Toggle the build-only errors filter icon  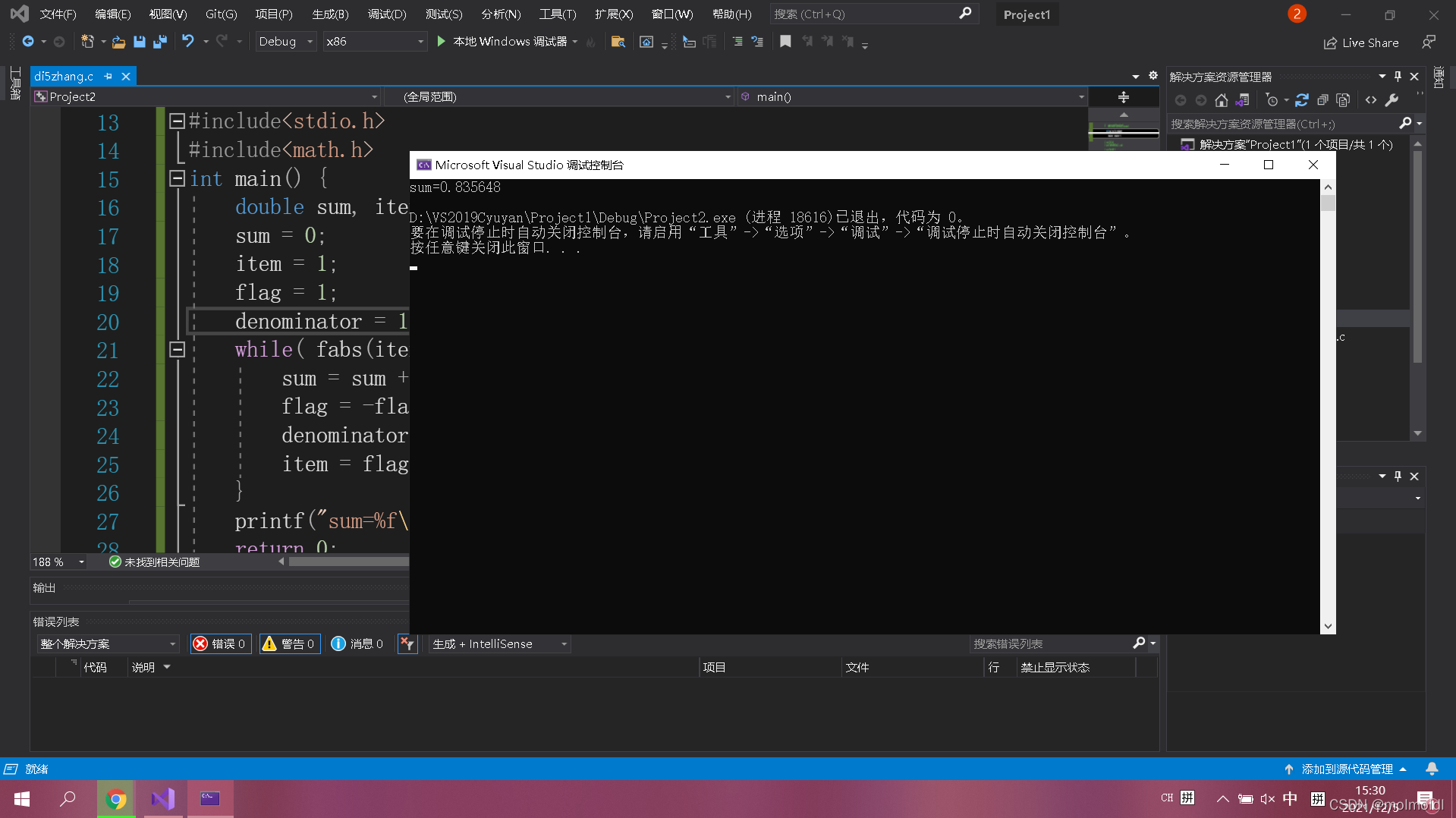pyautogui.click(x=407, y=644)
